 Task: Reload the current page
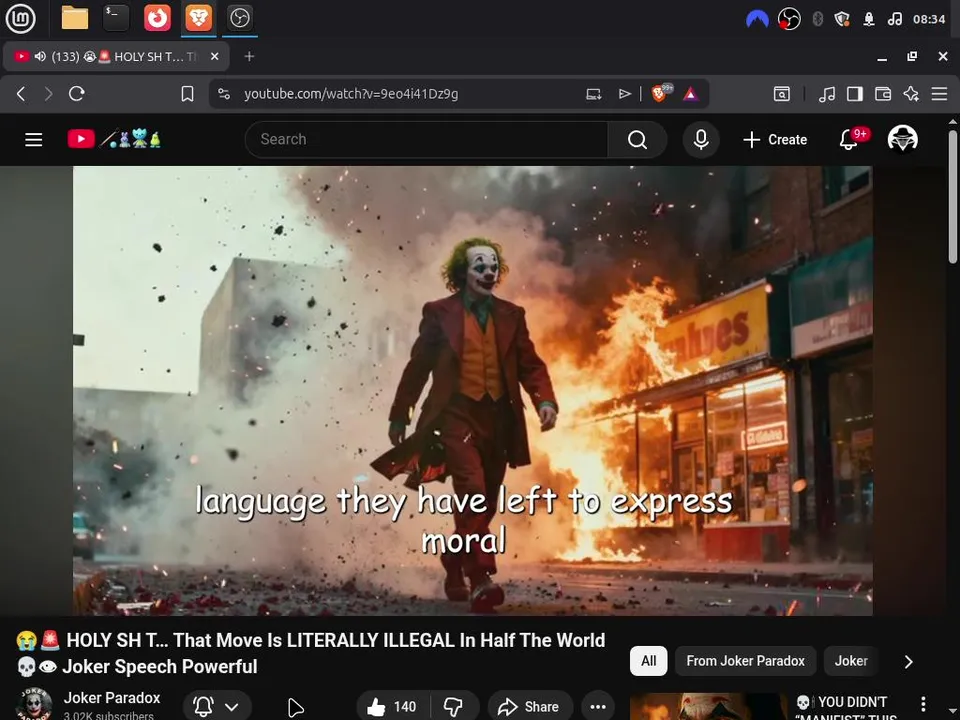(x=77, y=94)
